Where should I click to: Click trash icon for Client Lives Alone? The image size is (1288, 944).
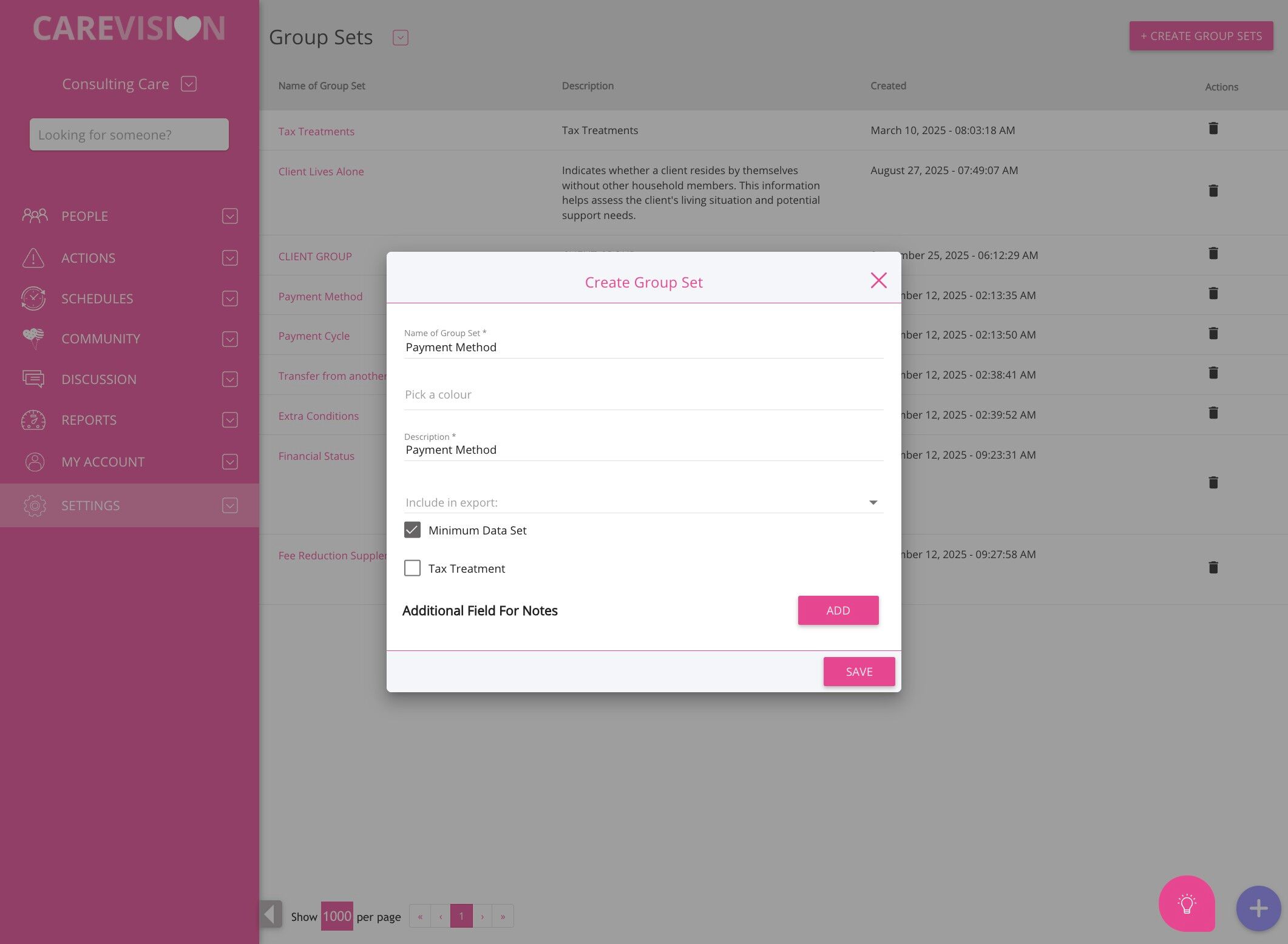1213,191
